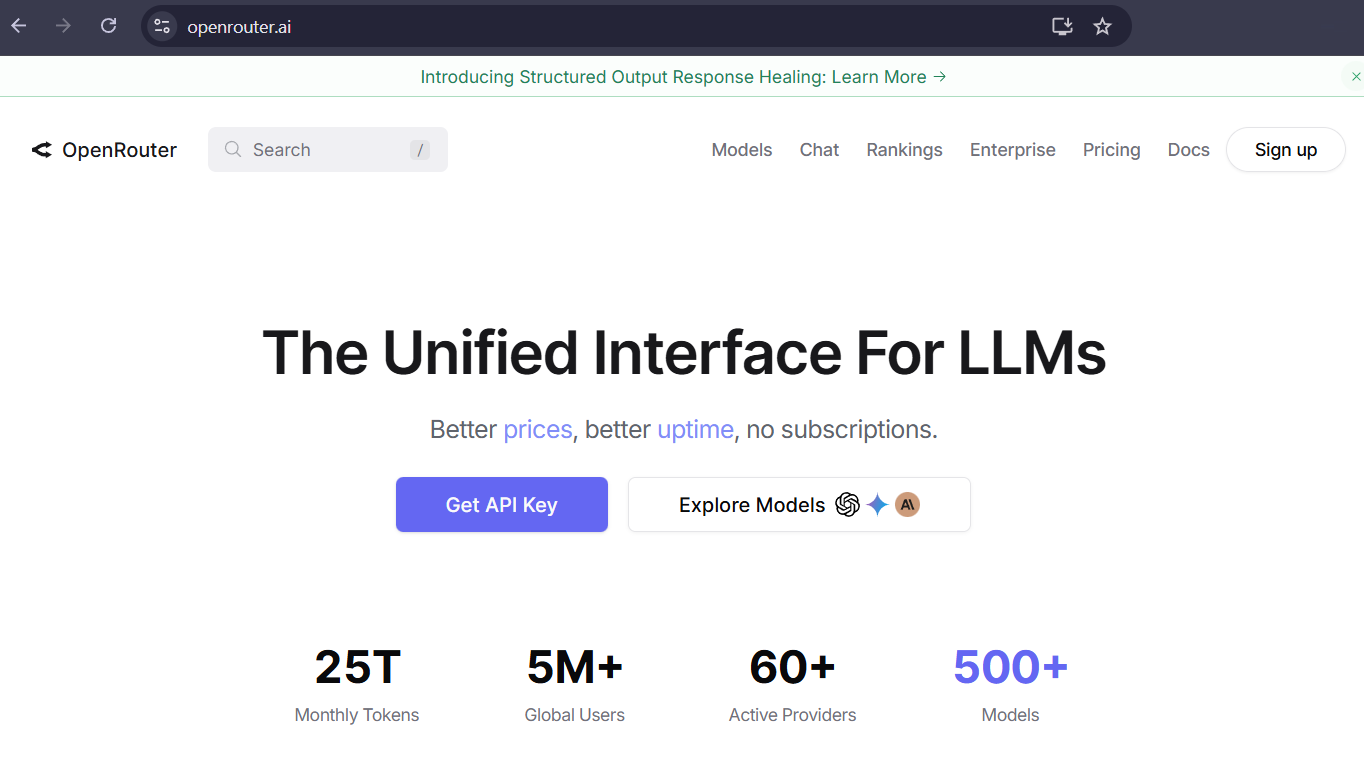The height and width of the screenshot is (778, 1364).
Task: Click the Anthropic logo icon
Action: tap(907, 505)
